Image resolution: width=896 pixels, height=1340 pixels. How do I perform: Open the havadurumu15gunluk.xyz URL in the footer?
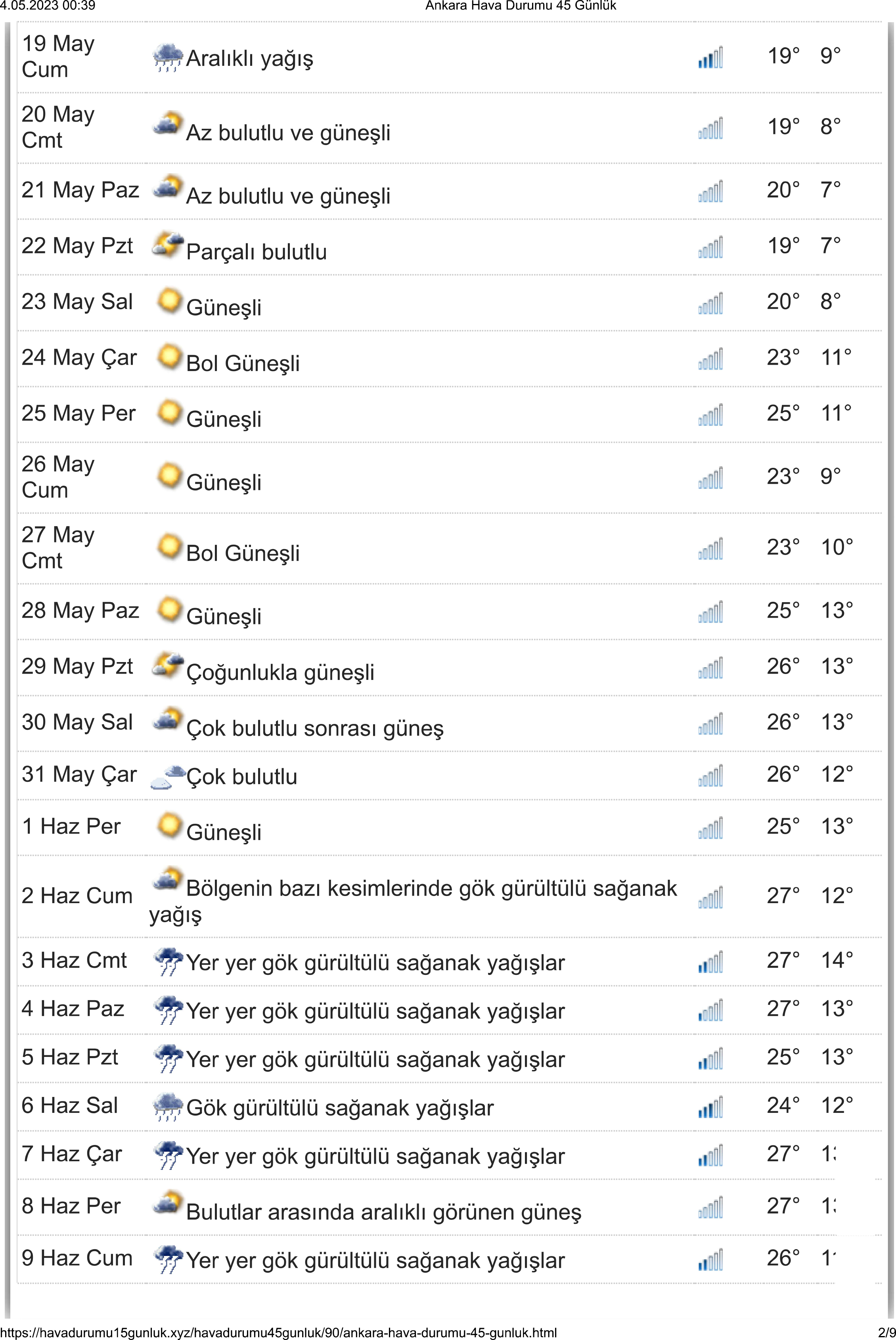278,1332
